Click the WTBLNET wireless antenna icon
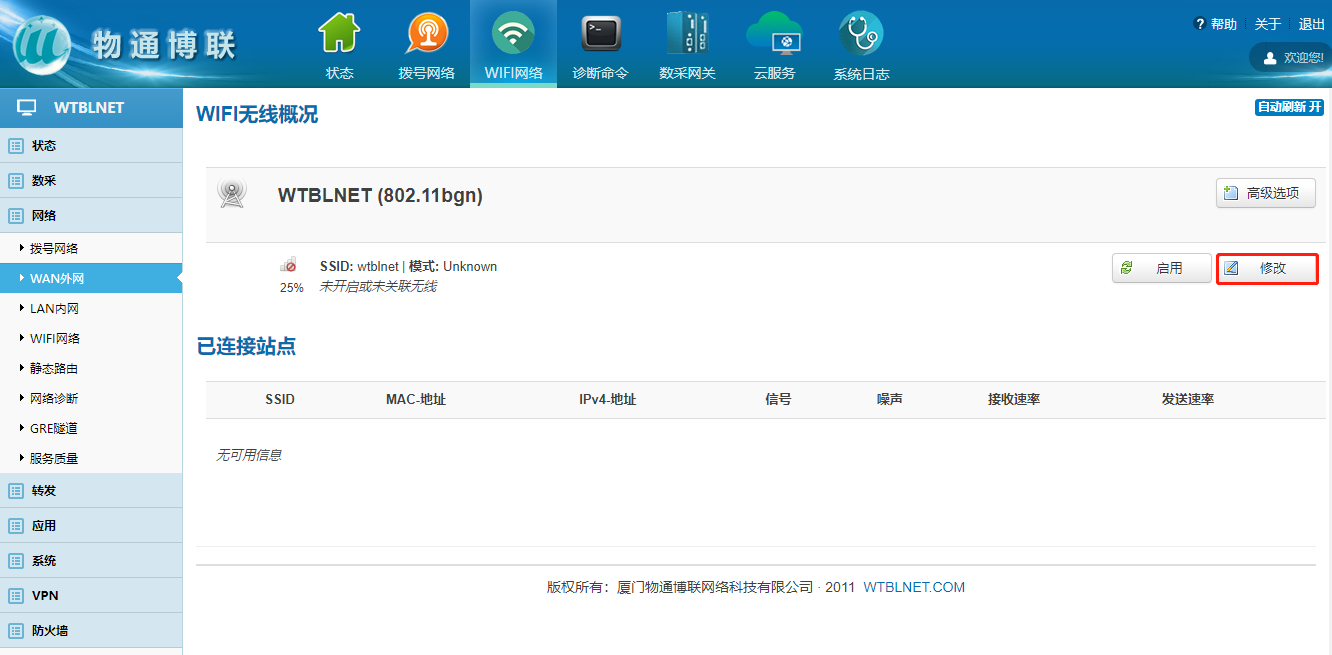The image size is (1332, 655). point(232,194)
